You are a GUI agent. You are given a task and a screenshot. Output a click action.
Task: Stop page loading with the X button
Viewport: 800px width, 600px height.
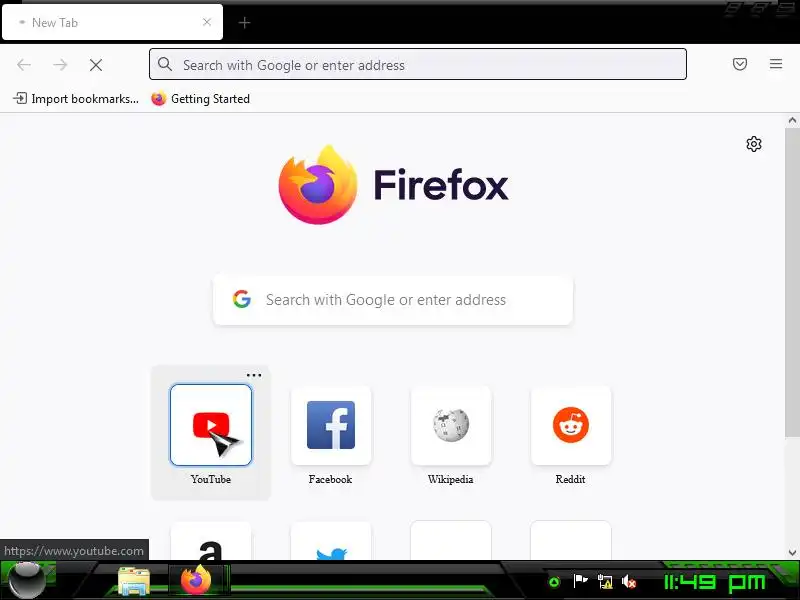click(x=96, y=65)
